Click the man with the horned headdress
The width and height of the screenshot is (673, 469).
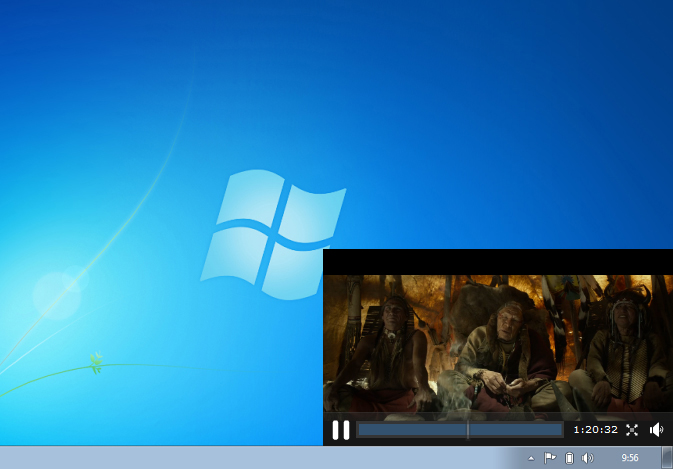click(x=624, y=348)
